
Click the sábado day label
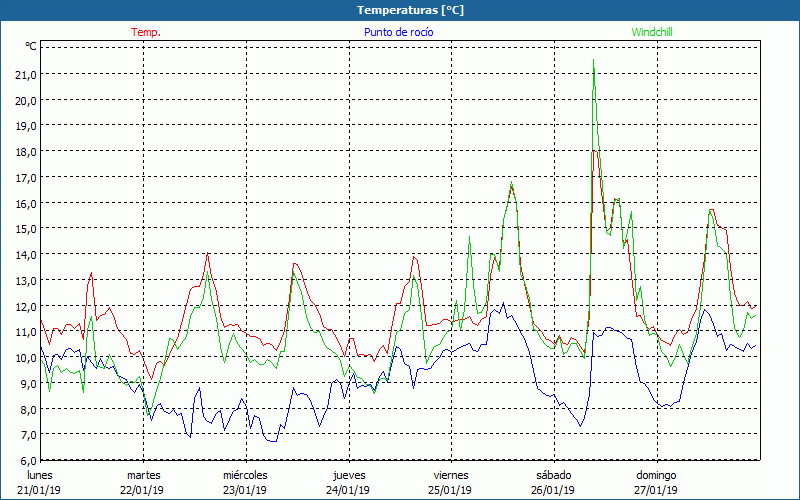(x=554, y=475)
